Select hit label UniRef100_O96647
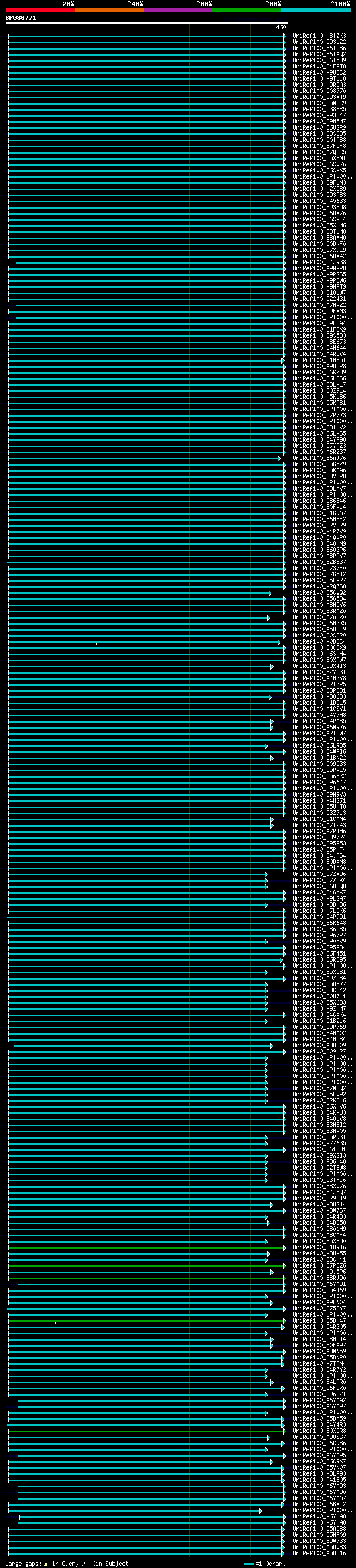This screenshot has width=356, height=1568. (319, 782)
